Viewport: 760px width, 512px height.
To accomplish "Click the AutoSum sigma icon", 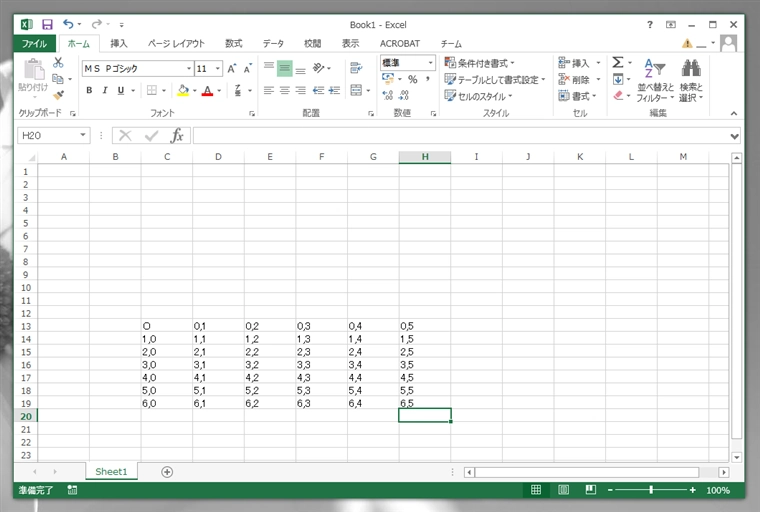I will coord(618,63).
